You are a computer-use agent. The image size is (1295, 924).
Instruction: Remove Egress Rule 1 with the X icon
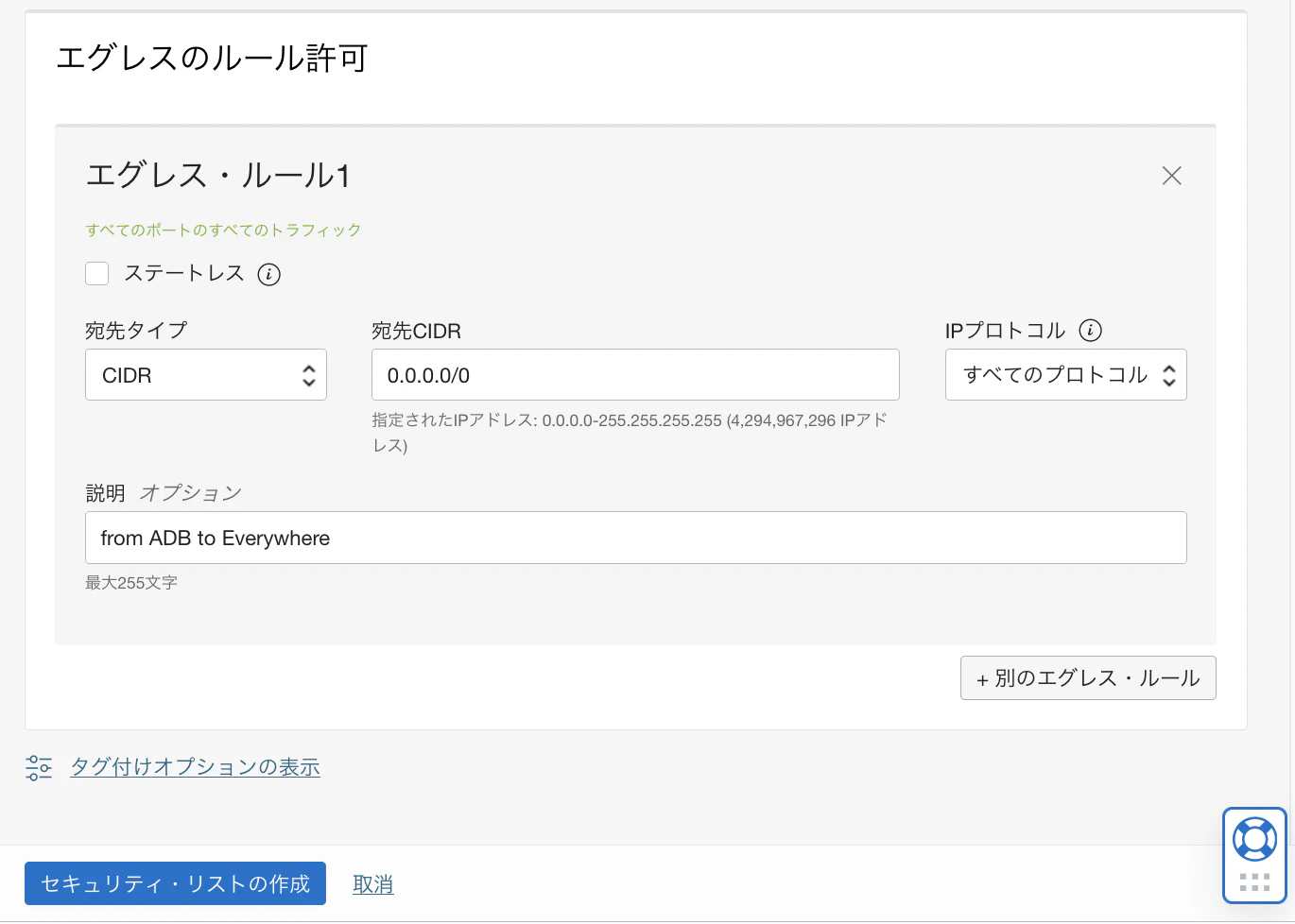coord(1171,176)
